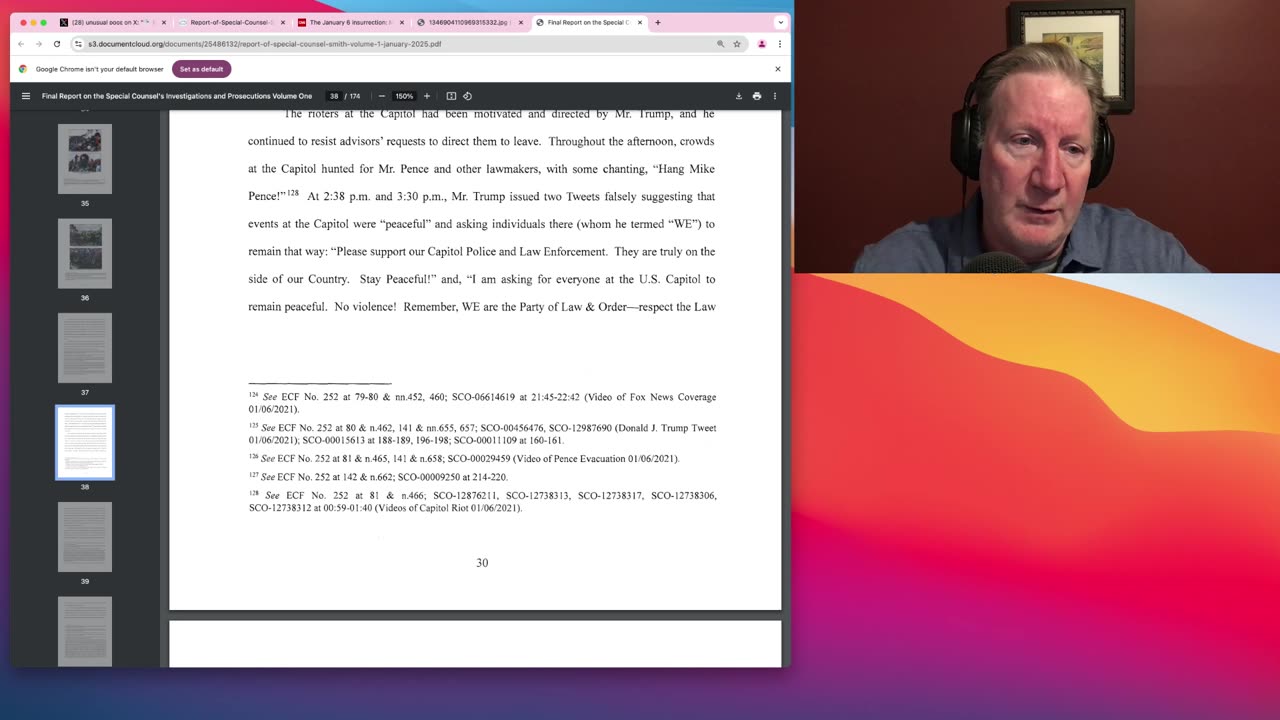Screen dimensions: 1280x720
Task: Close the Final Report tab
Action: 640,22
